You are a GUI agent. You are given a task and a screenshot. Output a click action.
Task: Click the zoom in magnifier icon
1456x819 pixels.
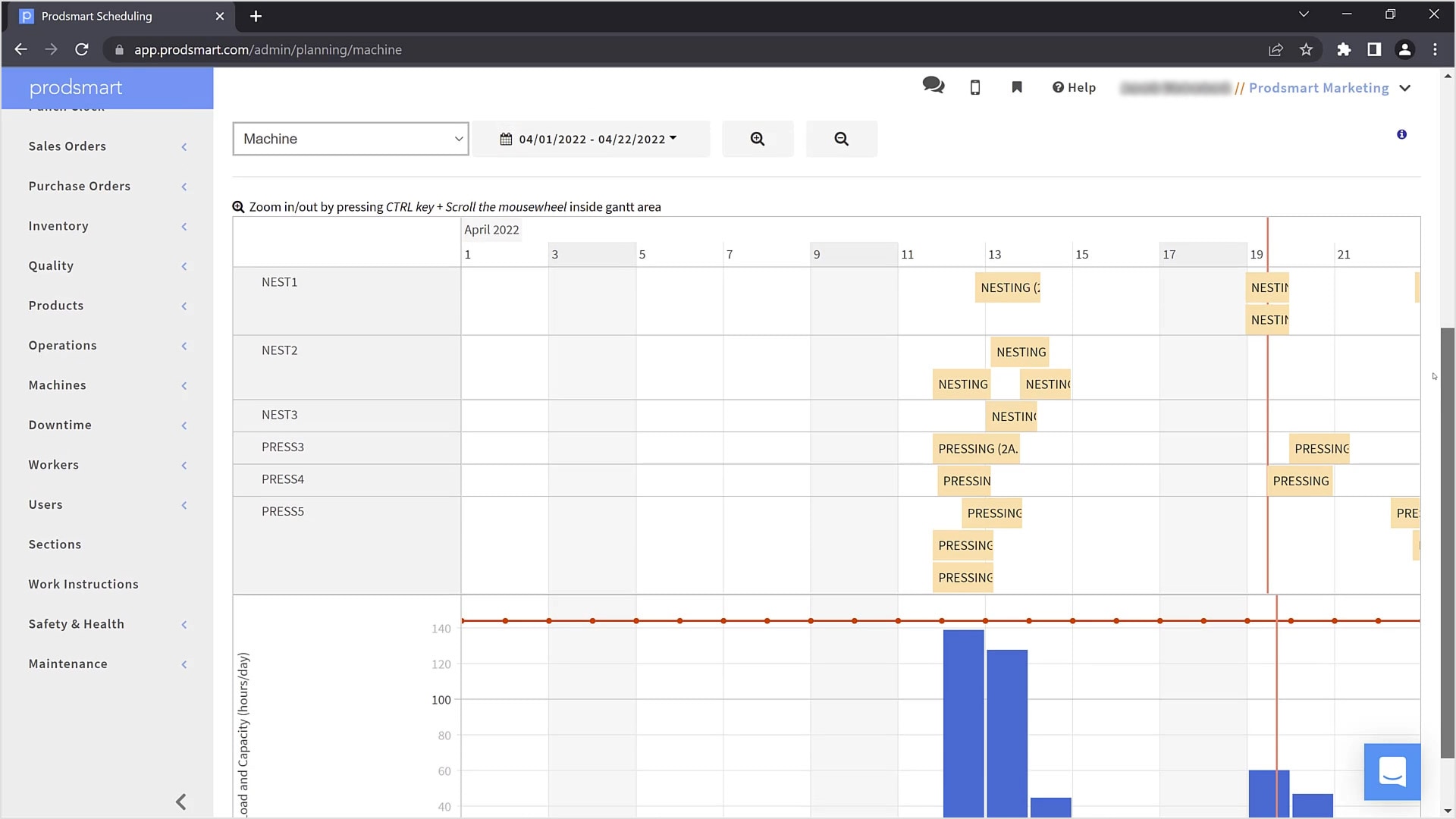click(x=758, y=139)
